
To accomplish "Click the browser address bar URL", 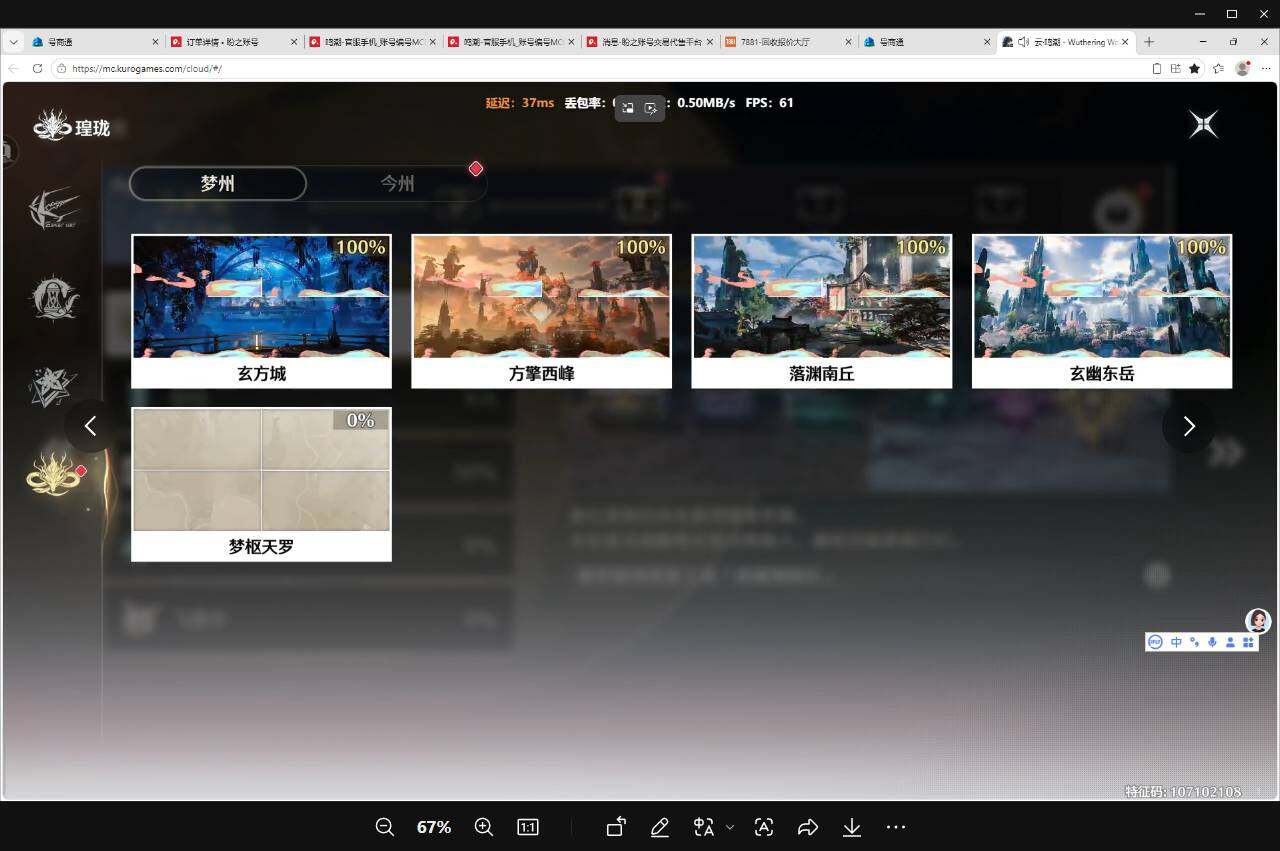I will coord(147,69).
